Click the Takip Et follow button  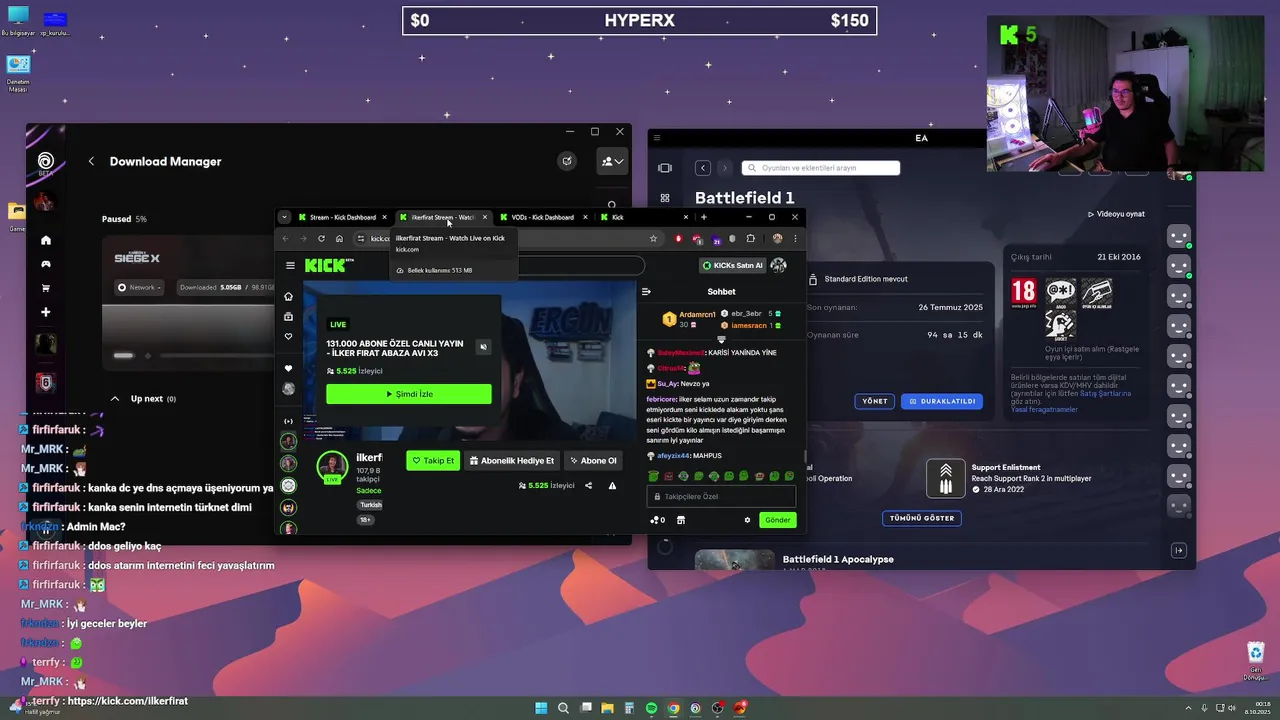(433, 460)
